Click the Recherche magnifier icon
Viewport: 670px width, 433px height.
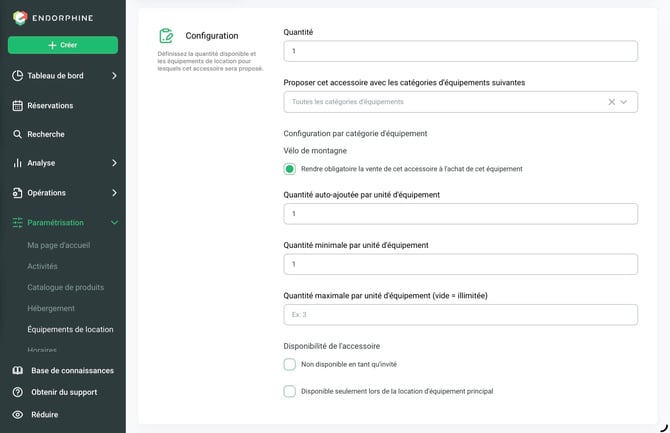17,134
